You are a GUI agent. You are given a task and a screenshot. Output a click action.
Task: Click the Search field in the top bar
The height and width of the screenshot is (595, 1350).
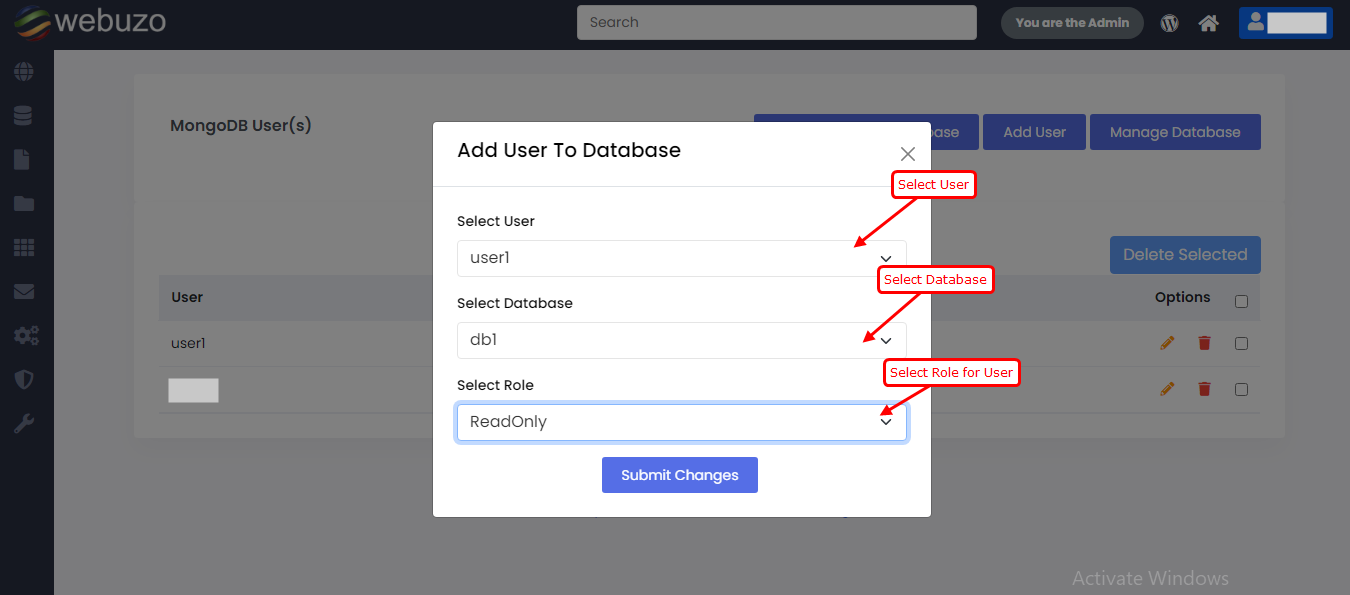coord(776,22)
